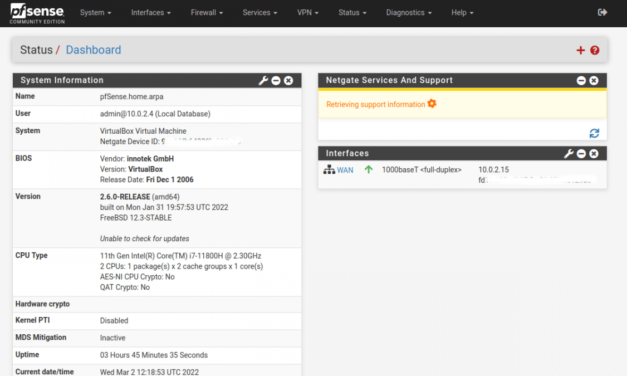Open the Status dropdown in navbar

[352, 13]
